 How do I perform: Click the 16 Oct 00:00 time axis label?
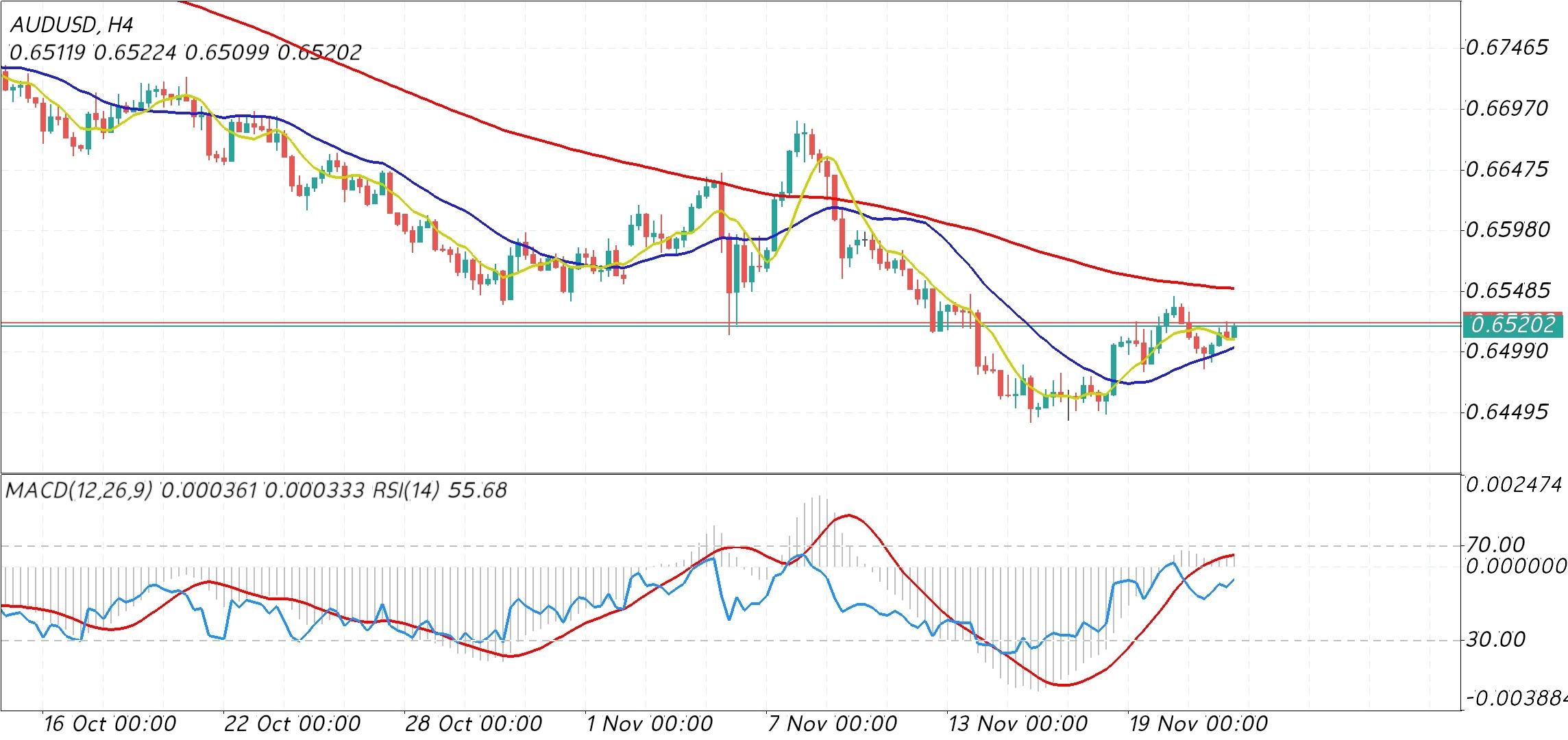click(x=110, y=724)
